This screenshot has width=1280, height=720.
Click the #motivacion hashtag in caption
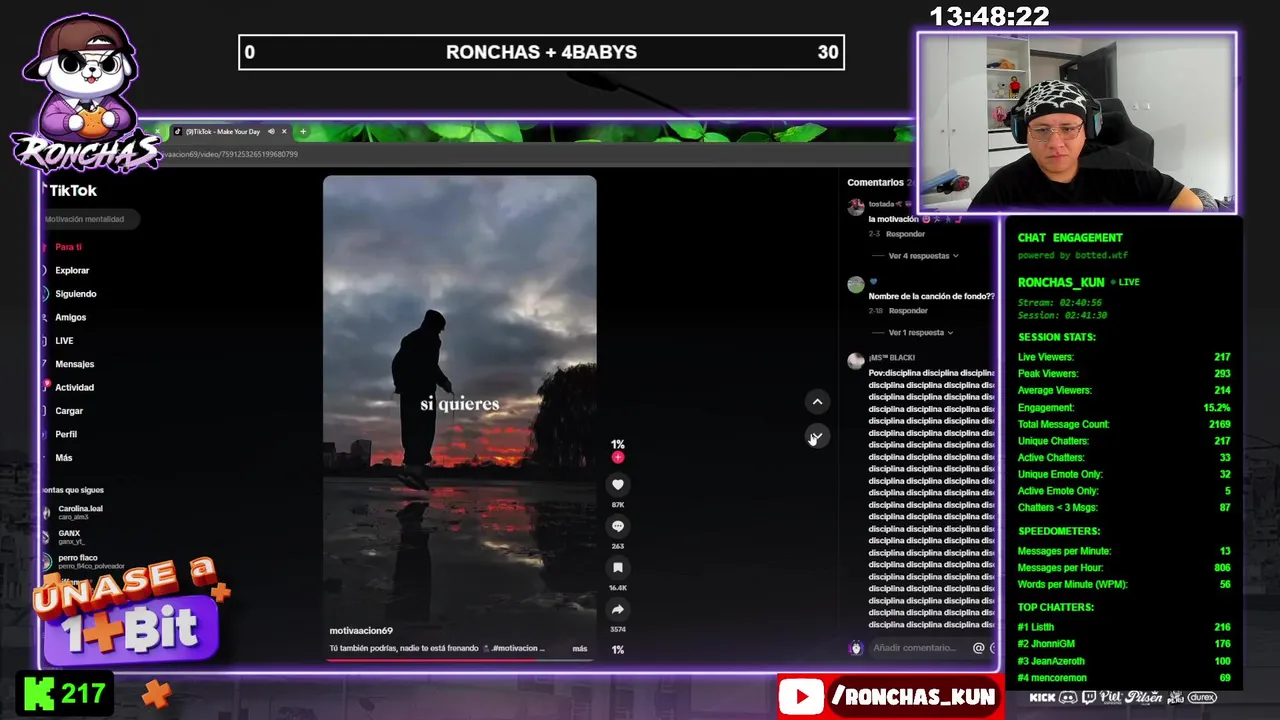(518, 649)
